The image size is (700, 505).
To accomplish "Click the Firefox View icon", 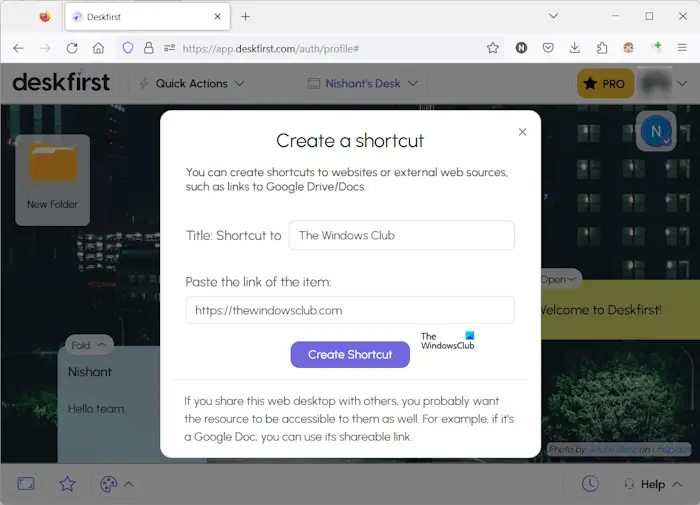I will pos(45,17).
